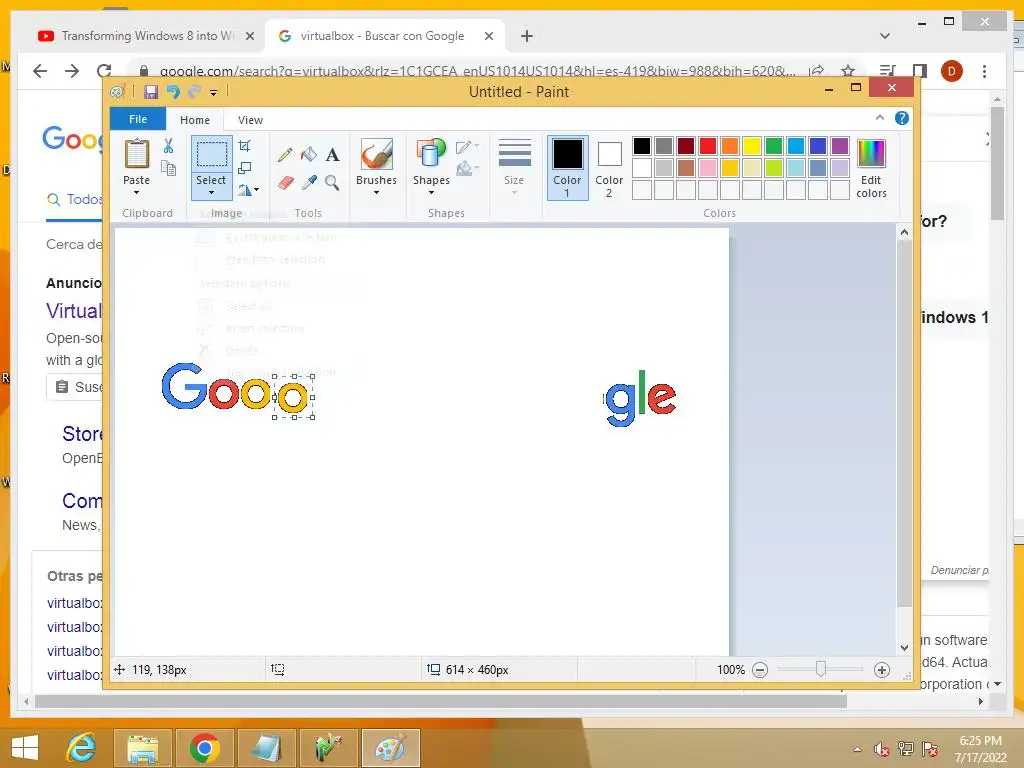The height and width of the screenshot is (768, 1024).
Task: Click zoom in plus button in Paint status bar
Action: (x=882, y=670)
